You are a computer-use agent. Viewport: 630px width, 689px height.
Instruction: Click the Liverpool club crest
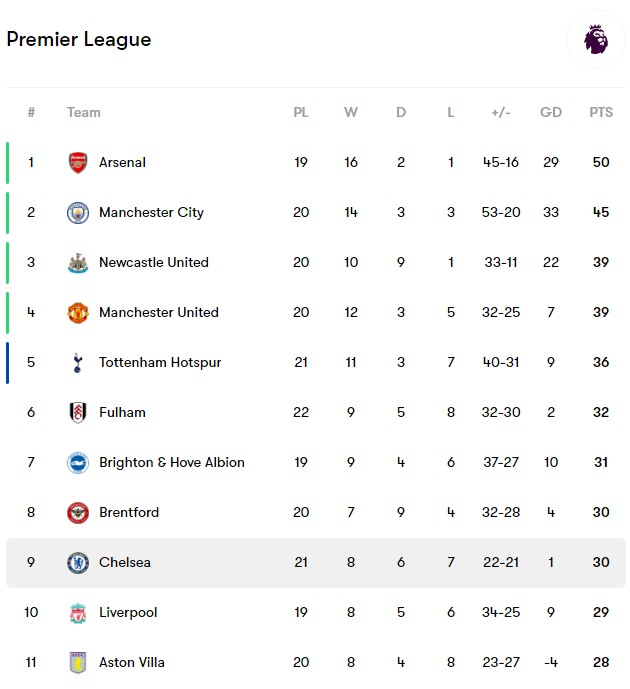(78, 613)
